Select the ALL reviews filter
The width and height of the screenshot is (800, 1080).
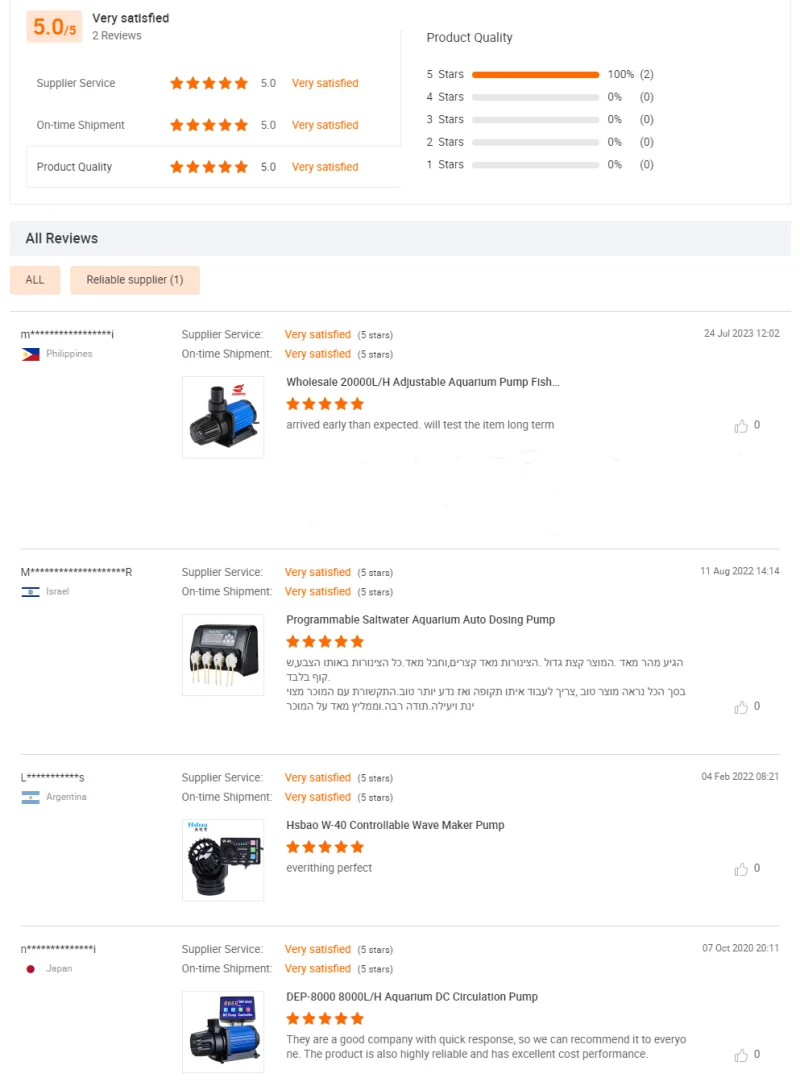(35, 280)
